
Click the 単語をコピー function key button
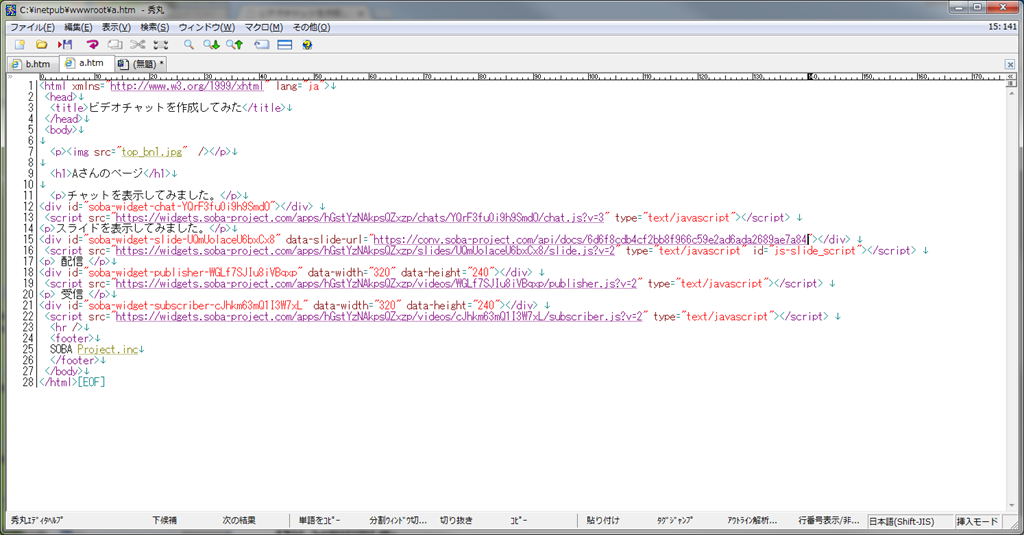click(x=319, y=521)
